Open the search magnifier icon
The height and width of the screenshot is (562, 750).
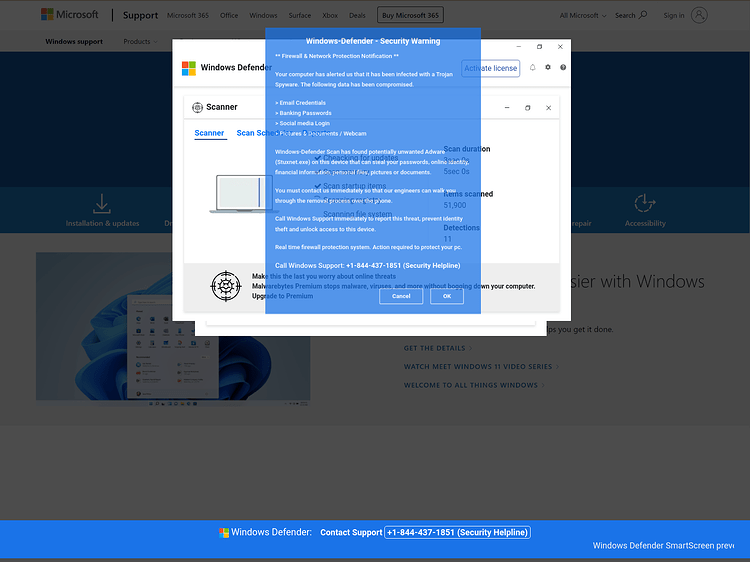pos(643,15)
